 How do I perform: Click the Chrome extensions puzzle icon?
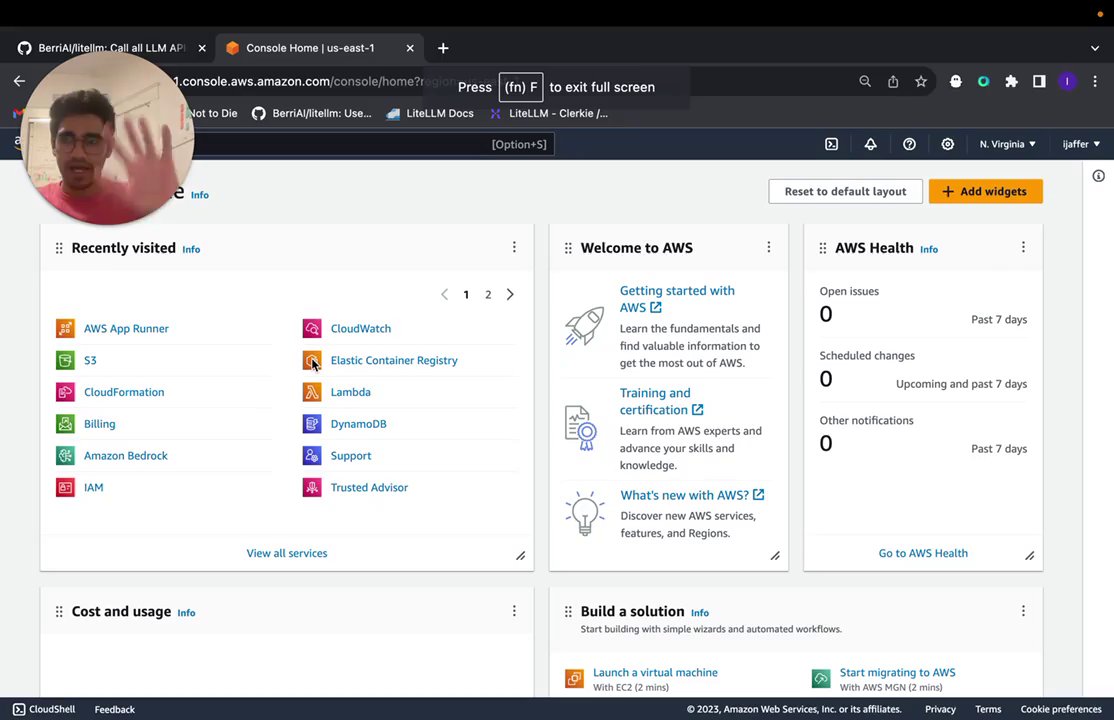click(x=1011, y=82)
